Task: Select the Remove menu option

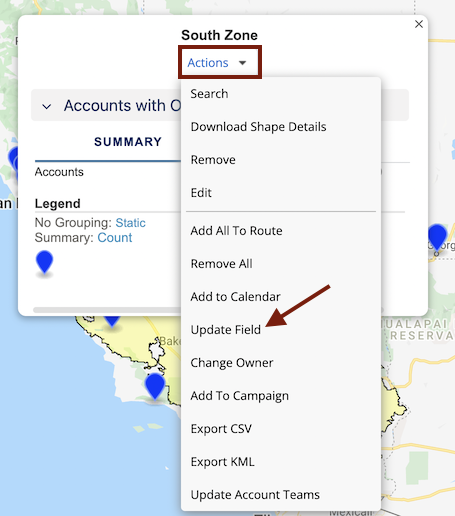Action: (x=213, y=160)
